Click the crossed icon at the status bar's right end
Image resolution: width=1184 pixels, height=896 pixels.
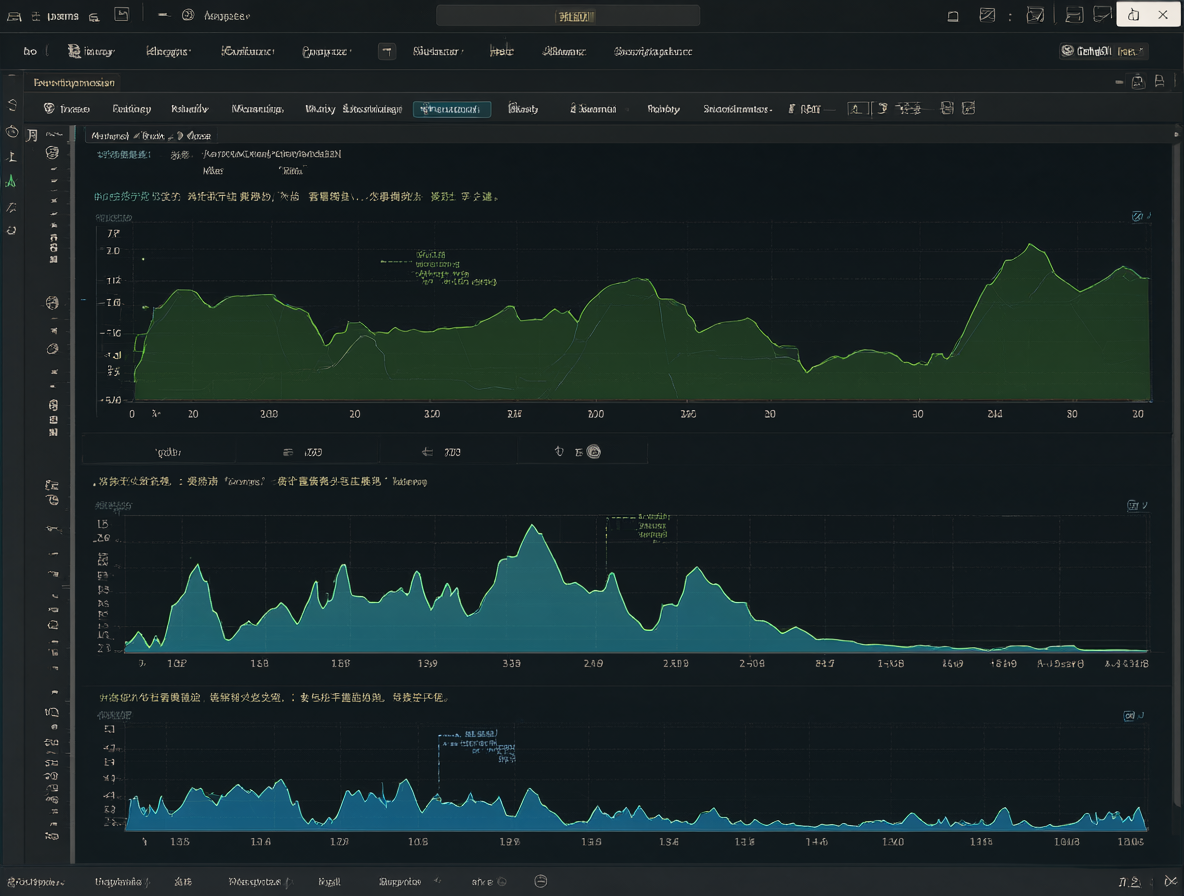(x=1170, y=881)
